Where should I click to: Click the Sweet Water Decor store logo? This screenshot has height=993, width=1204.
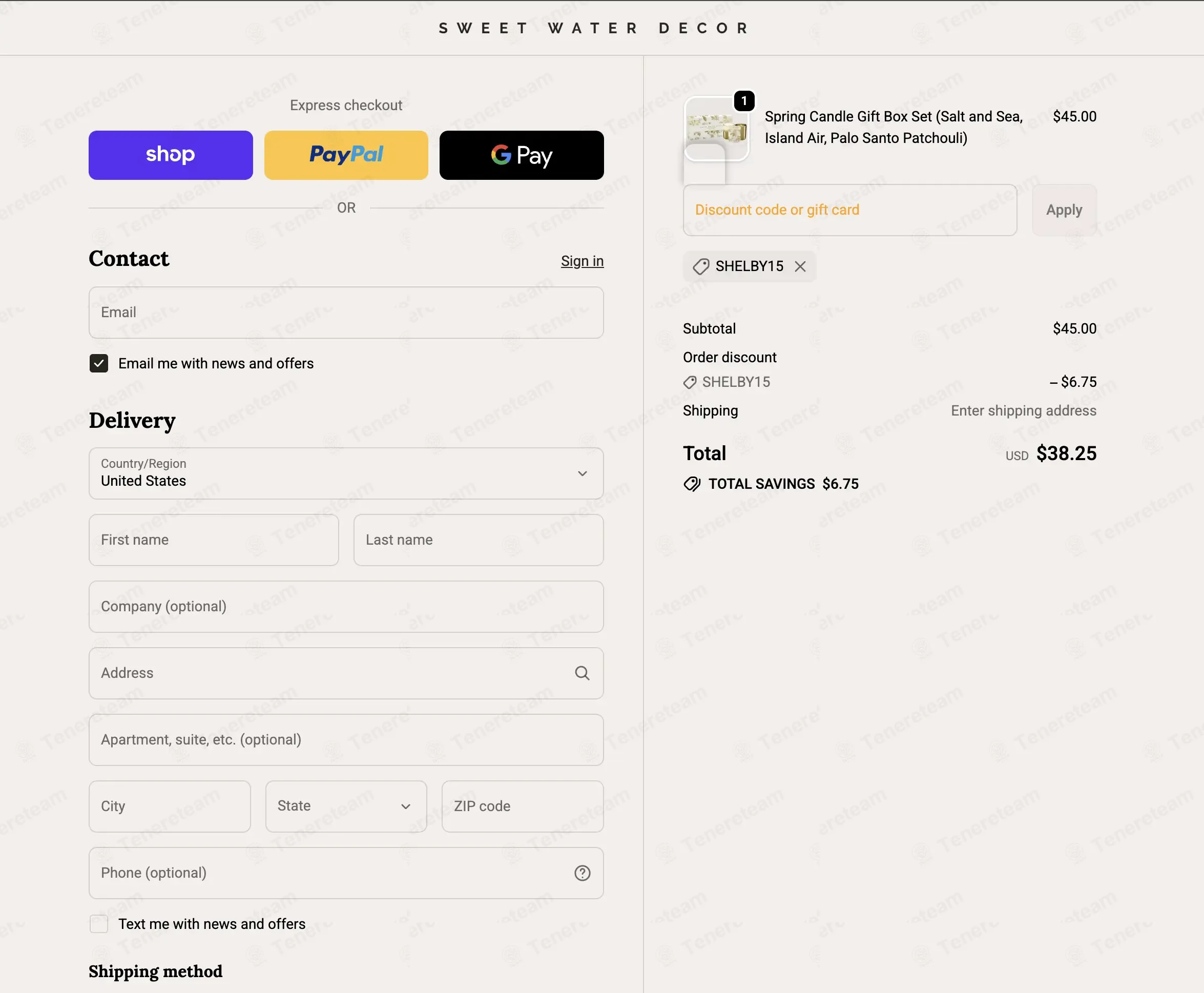pos(594,28)
